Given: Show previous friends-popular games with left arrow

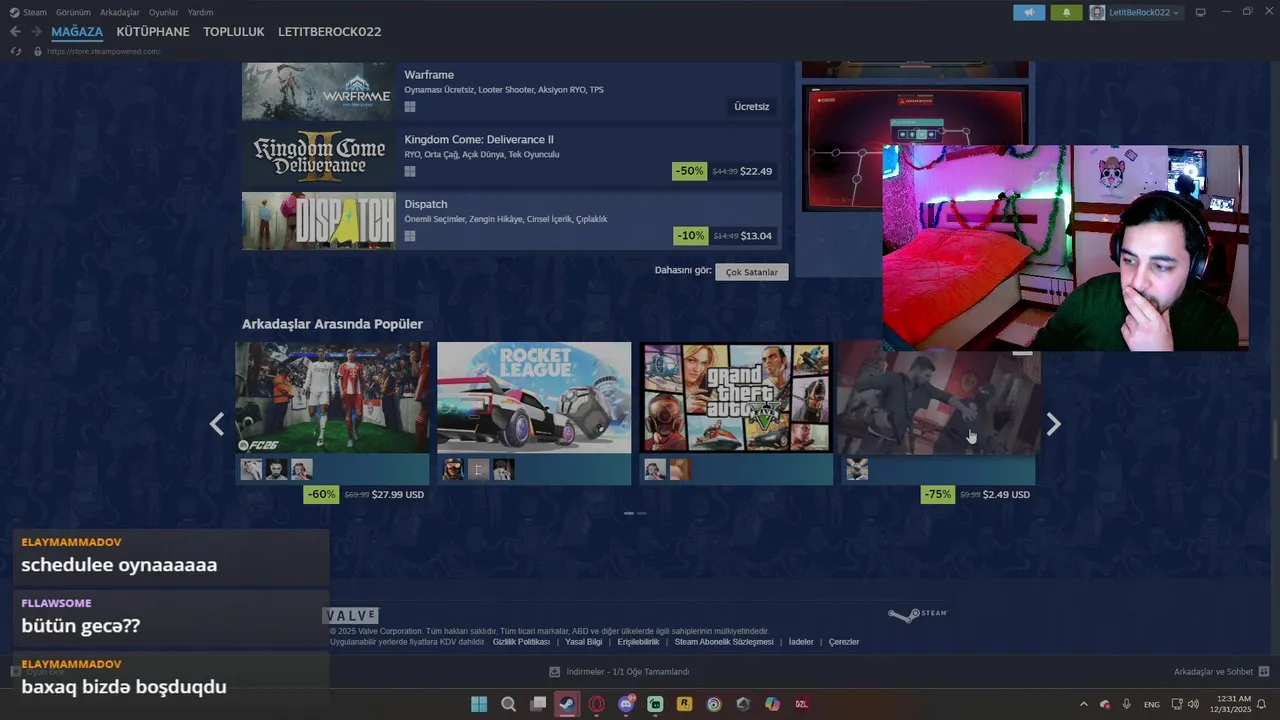Looking at the screenshot, I should click(x=217, y=424).
